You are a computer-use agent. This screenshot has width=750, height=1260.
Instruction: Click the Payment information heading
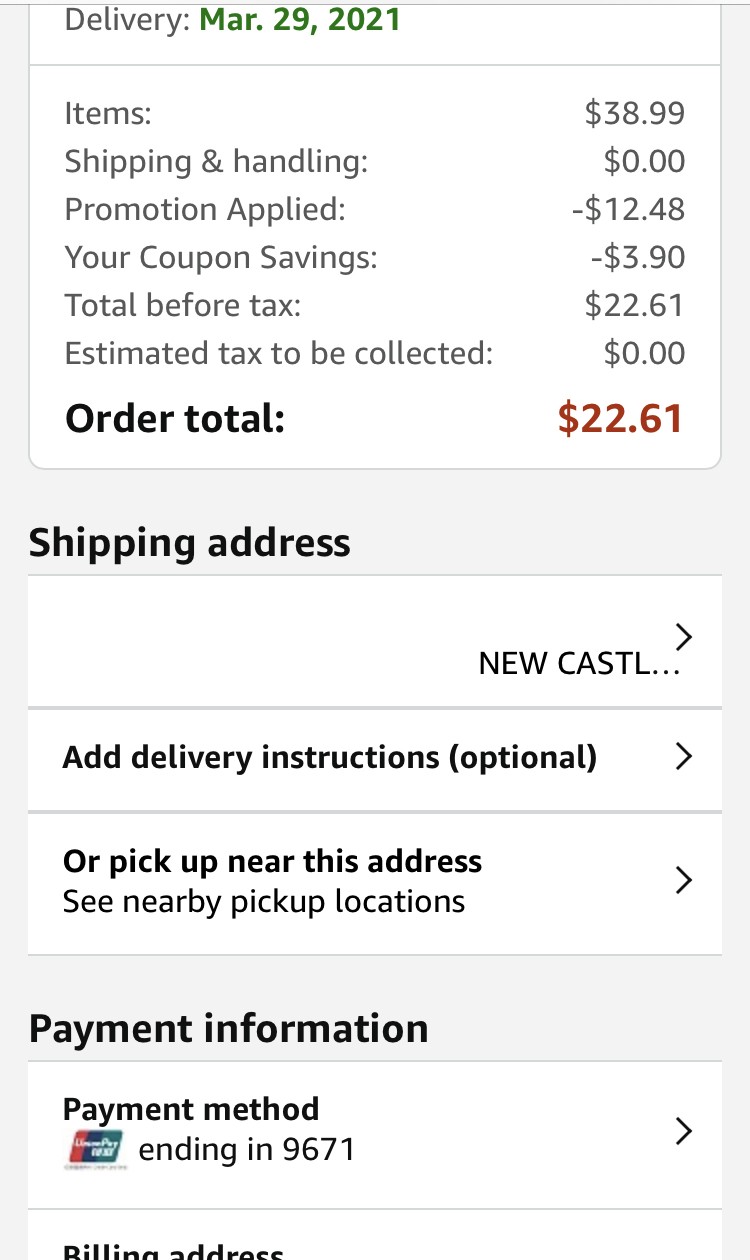click(x=228, y=1028)
